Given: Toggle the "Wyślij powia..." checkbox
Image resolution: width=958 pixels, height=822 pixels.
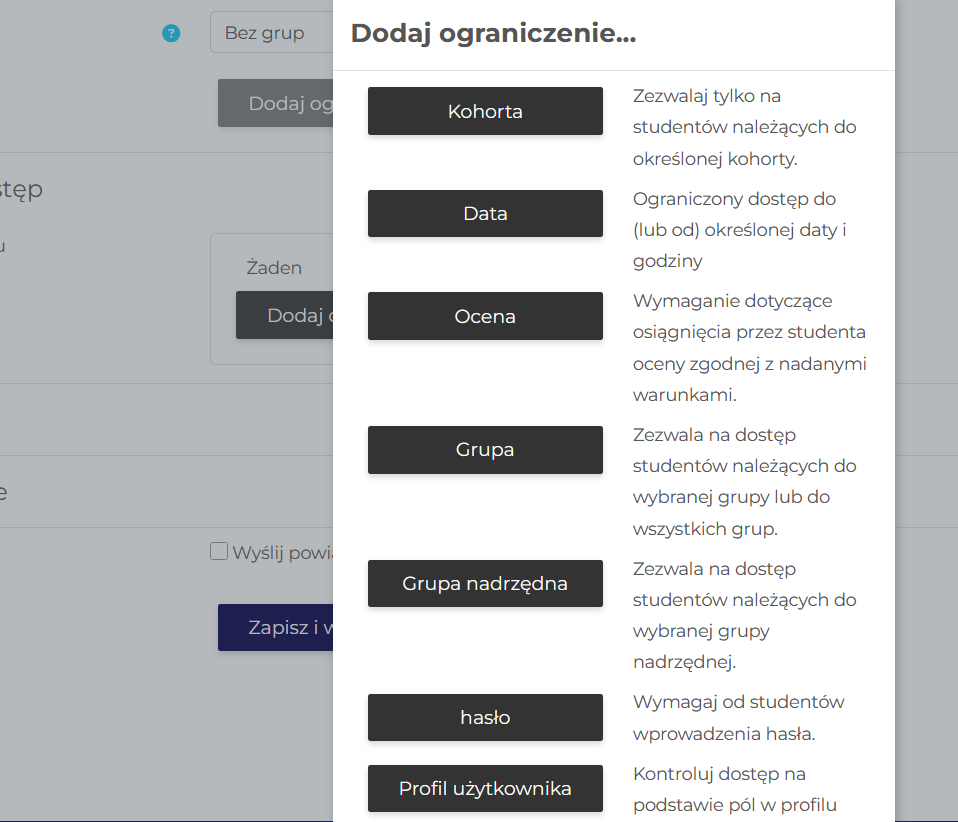Looking at the screenshot, I should [219, 552].
